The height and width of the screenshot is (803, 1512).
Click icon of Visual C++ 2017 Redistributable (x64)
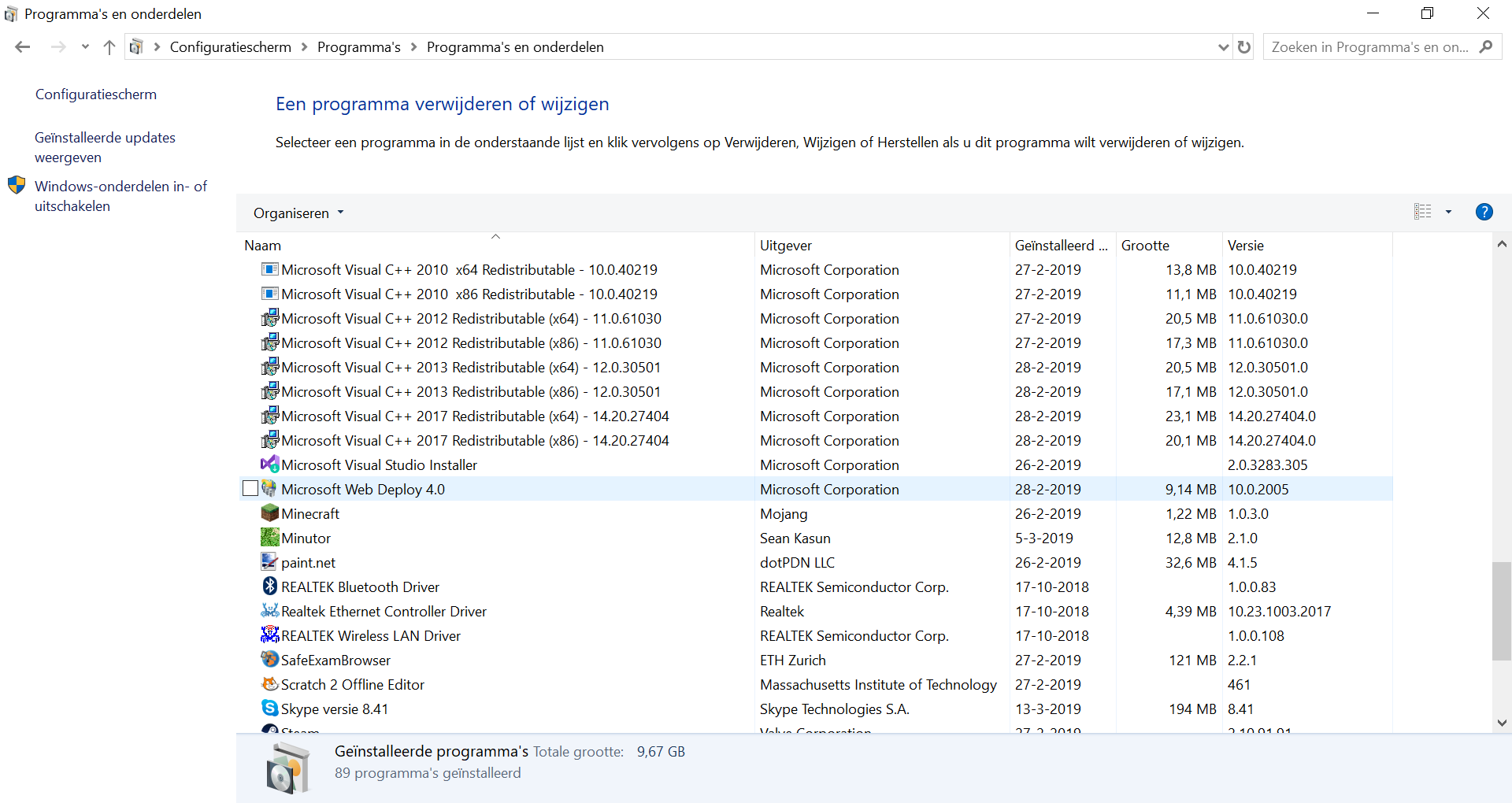(269, 416)
